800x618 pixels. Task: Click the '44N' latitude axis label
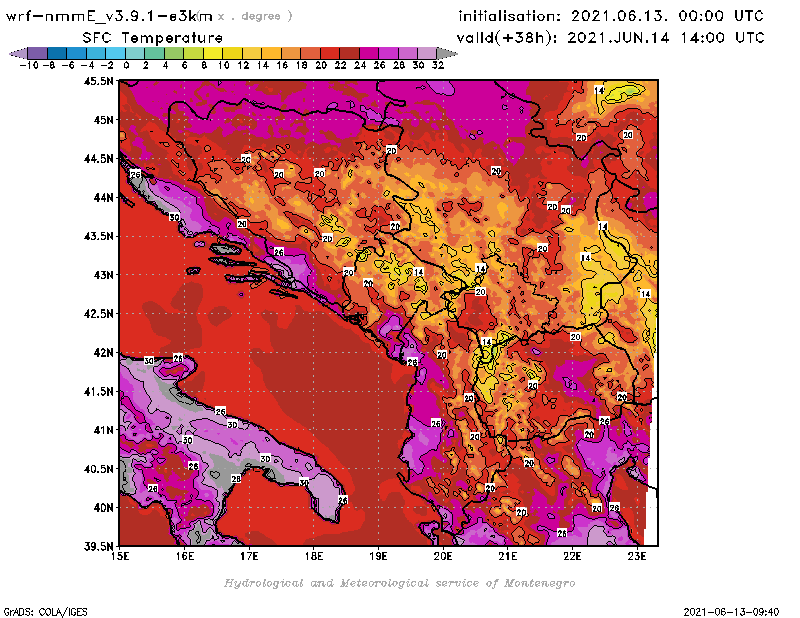(x=104, y=197)
